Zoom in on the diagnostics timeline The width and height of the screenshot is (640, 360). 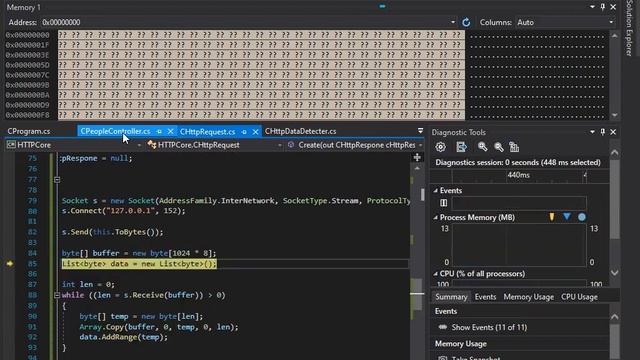click(482, 147)
